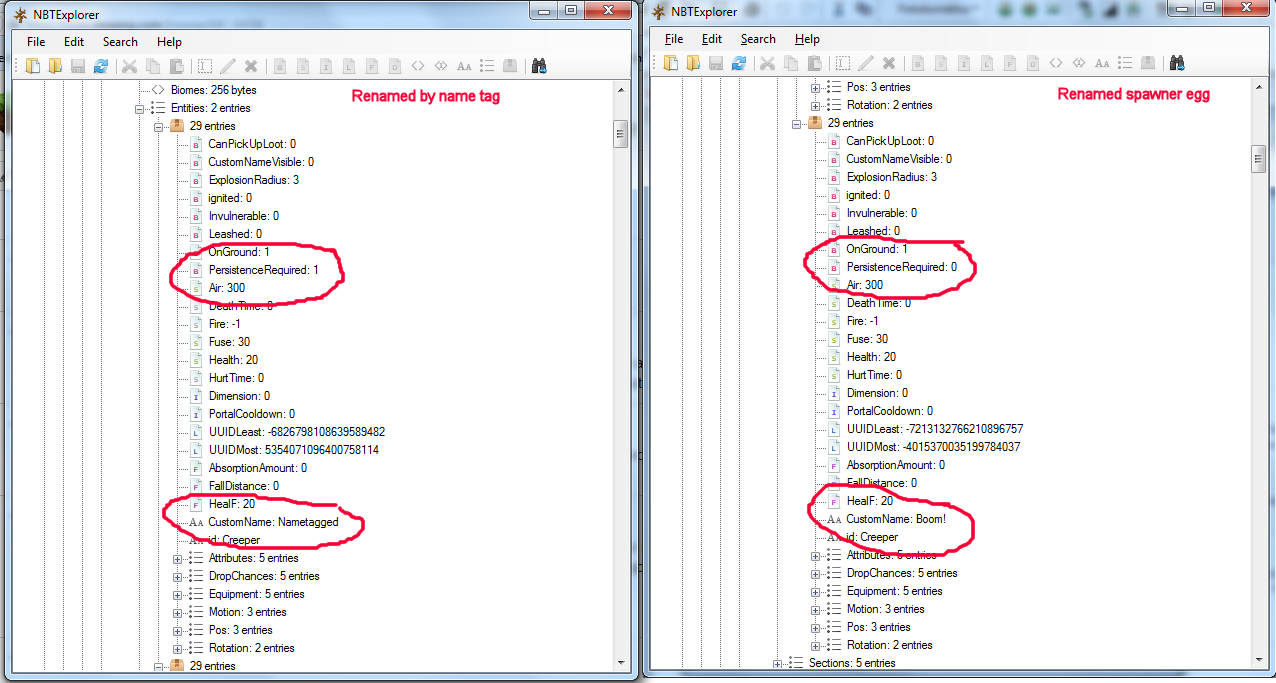Expand Motion node in right window
Screen dimensions: 1276x683
coord(815,609)
